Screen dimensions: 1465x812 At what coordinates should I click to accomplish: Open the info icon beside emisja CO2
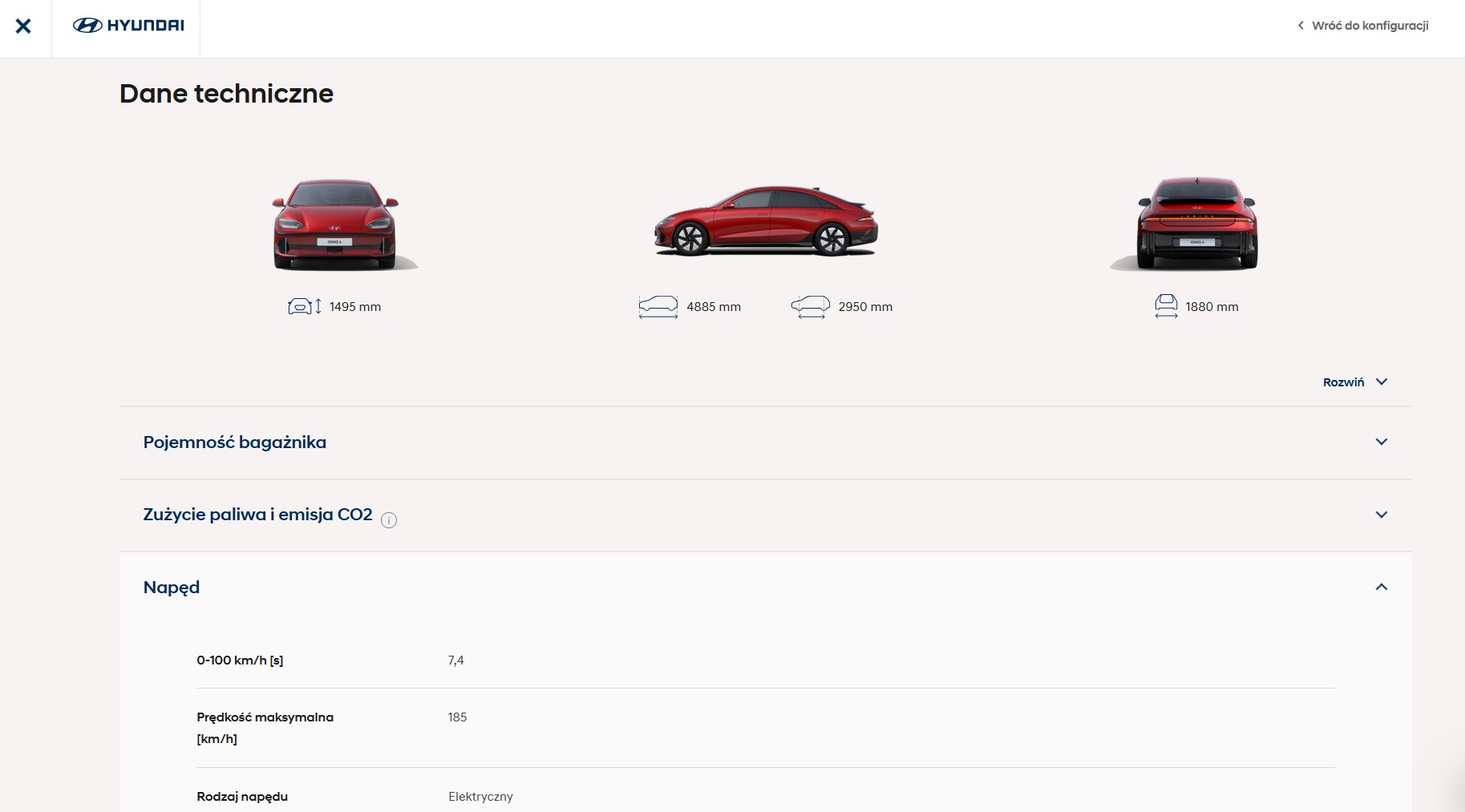389,520
